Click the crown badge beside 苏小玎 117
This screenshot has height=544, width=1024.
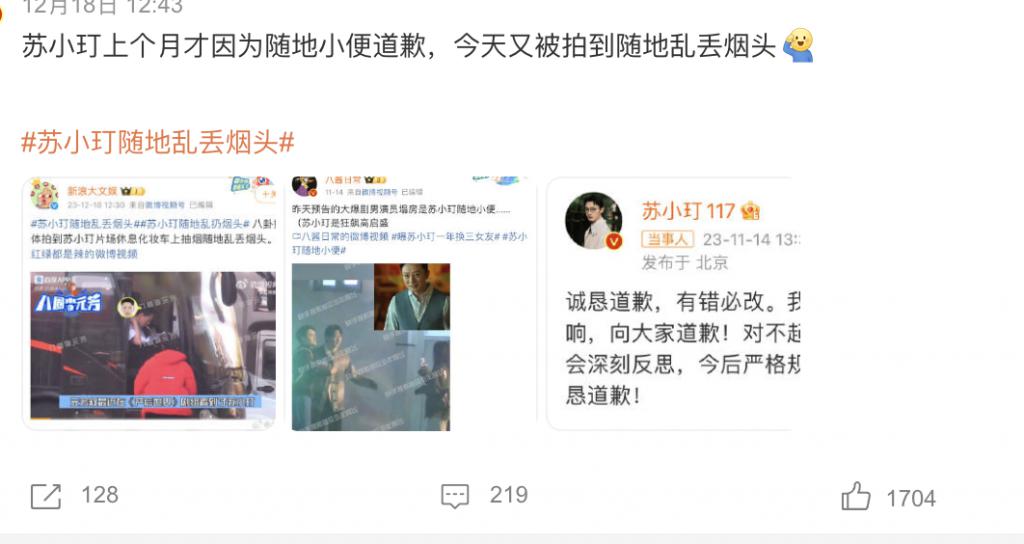750,211
